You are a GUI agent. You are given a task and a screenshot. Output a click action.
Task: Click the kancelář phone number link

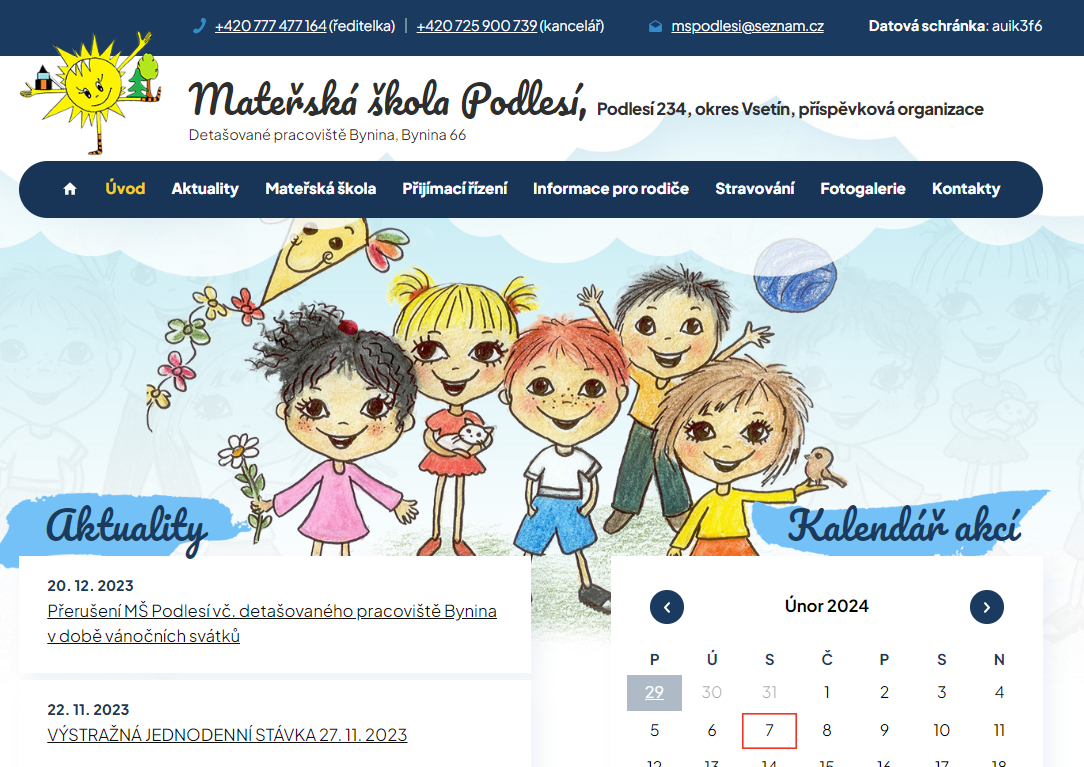476,26
